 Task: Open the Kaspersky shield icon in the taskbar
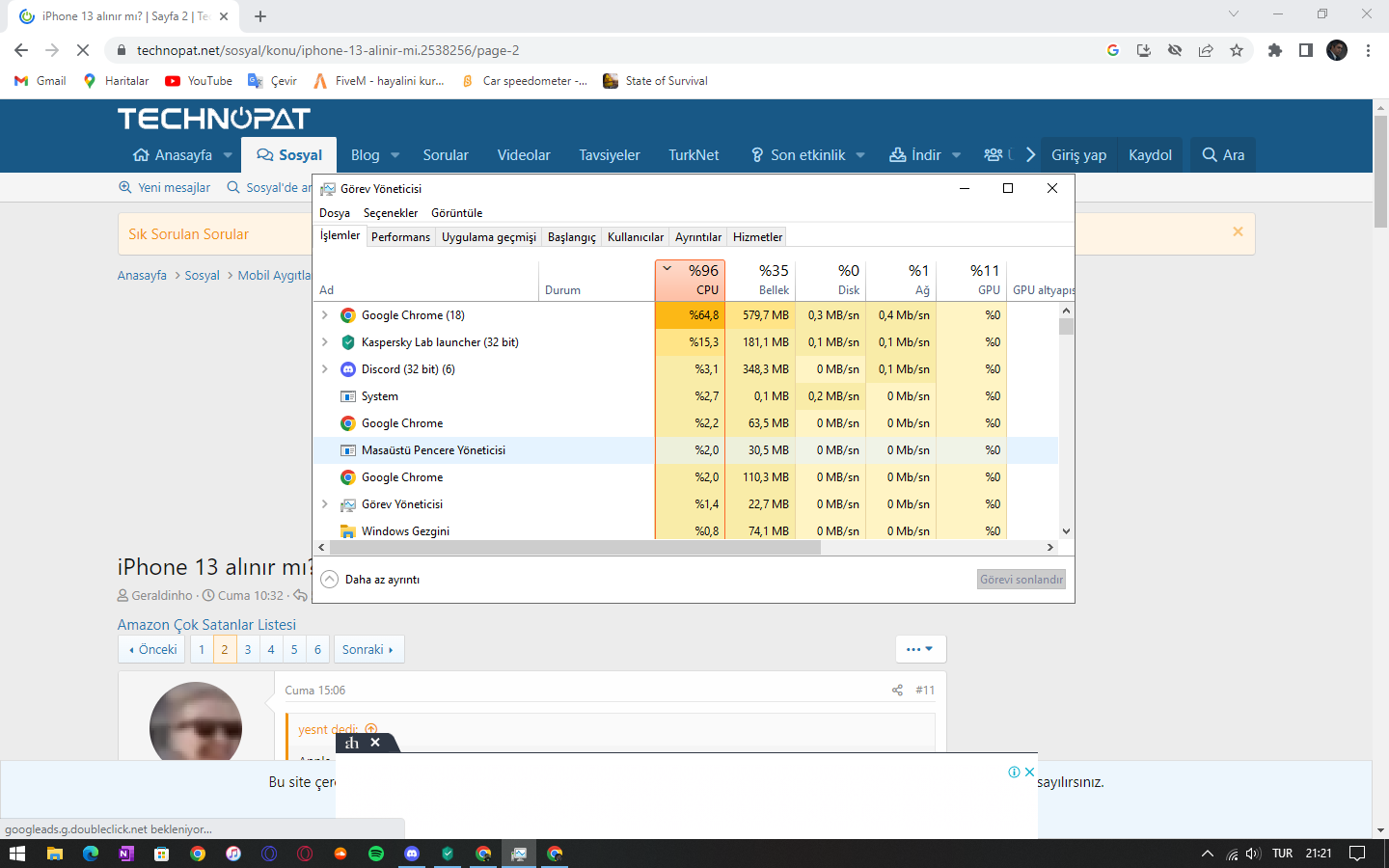448,854
